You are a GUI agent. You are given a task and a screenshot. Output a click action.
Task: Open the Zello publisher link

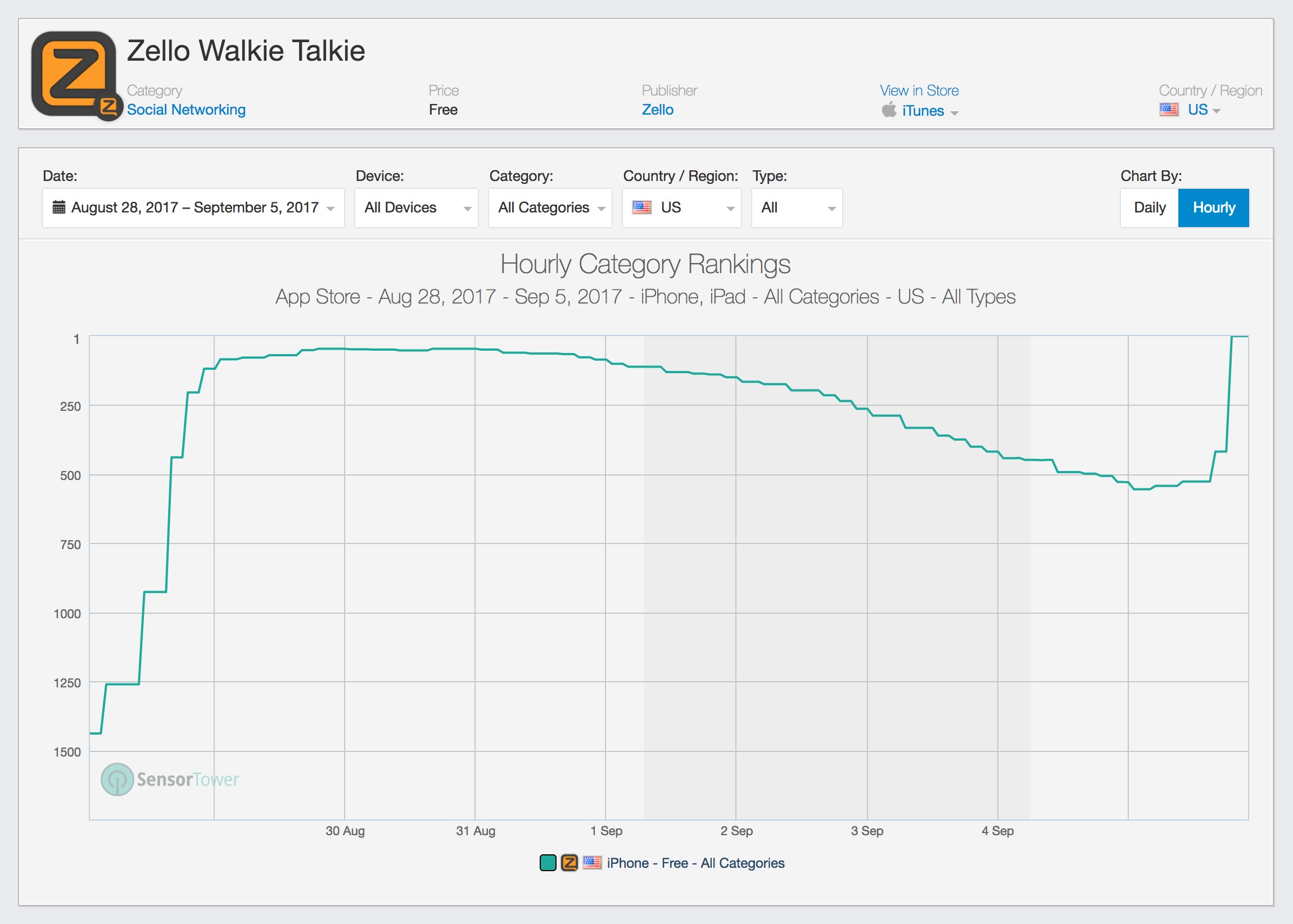(657, 110)
